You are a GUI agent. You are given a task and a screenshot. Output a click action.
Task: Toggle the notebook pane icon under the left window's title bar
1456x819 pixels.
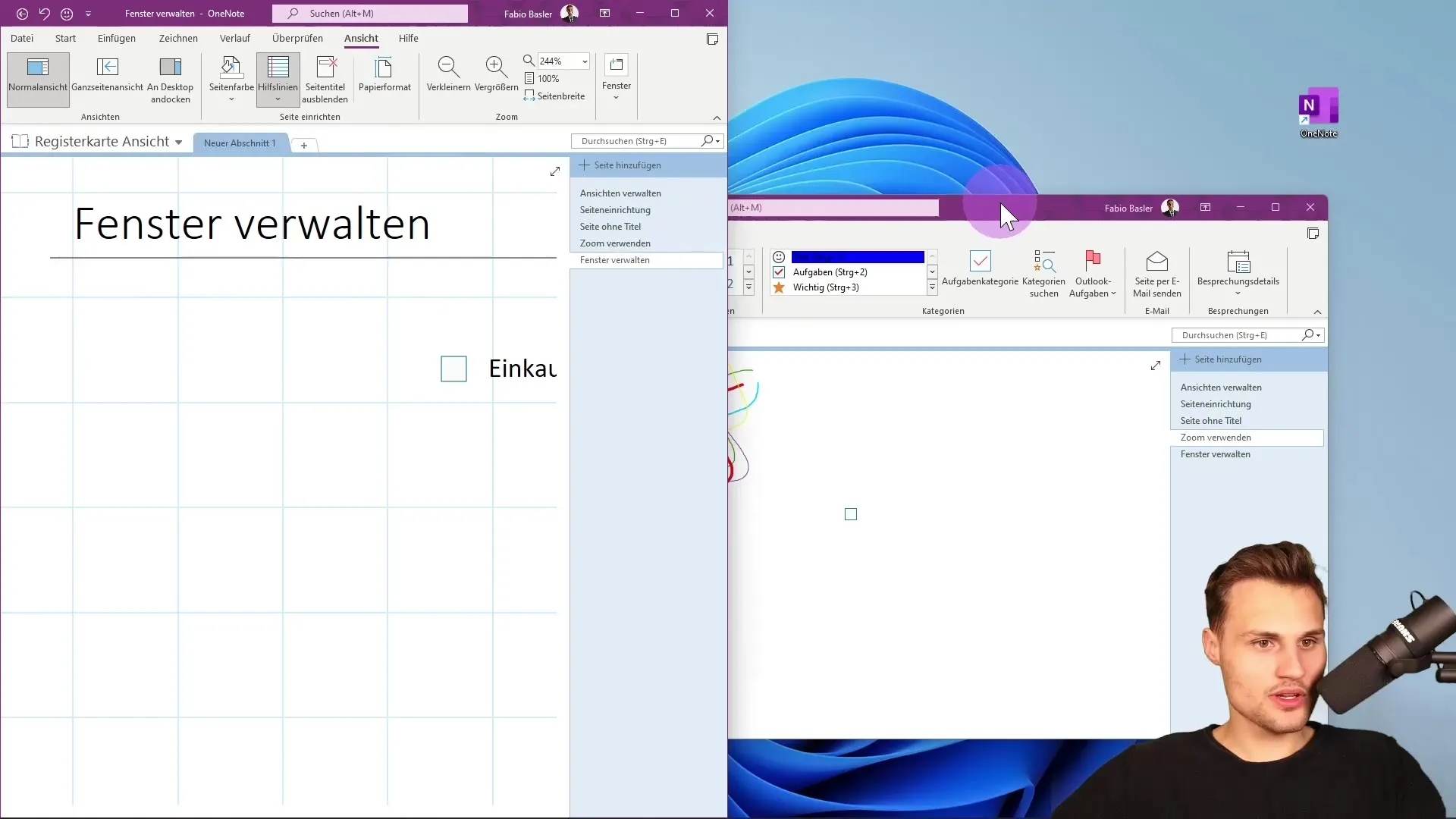pos(712,39)
